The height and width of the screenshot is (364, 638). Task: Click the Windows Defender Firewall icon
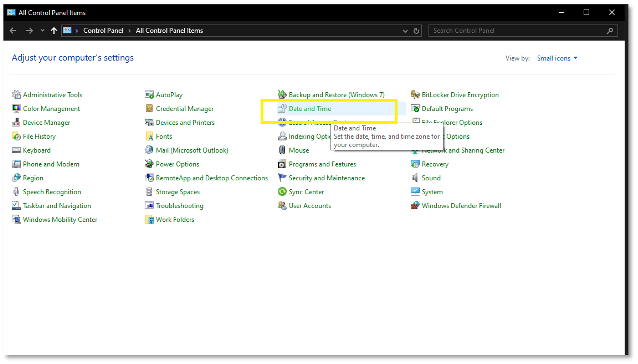pyautogui.click(x=415, y=205)
